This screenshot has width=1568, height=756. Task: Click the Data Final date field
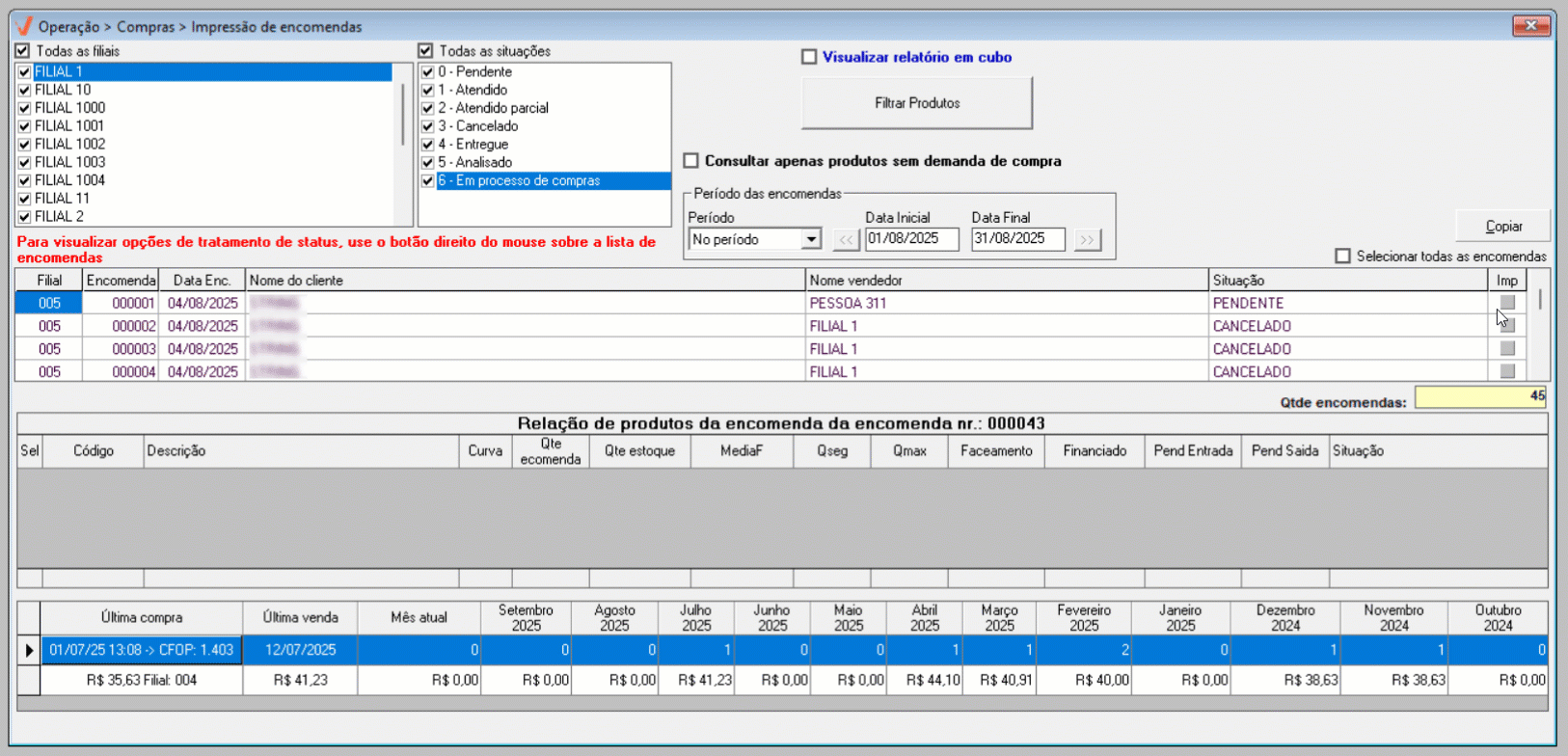1017,239
